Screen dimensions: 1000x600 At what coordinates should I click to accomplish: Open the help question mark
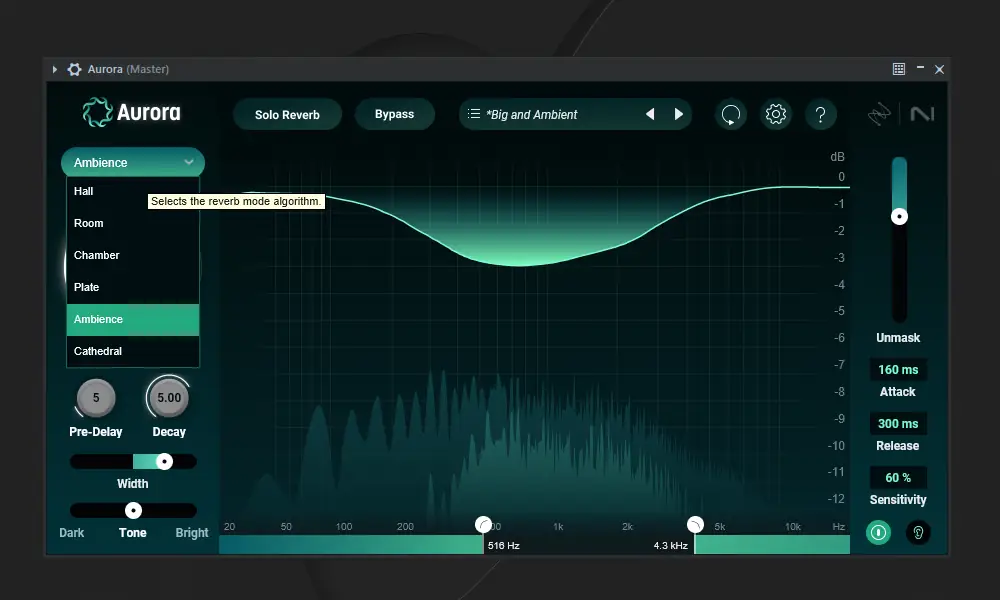click(821, 115)
